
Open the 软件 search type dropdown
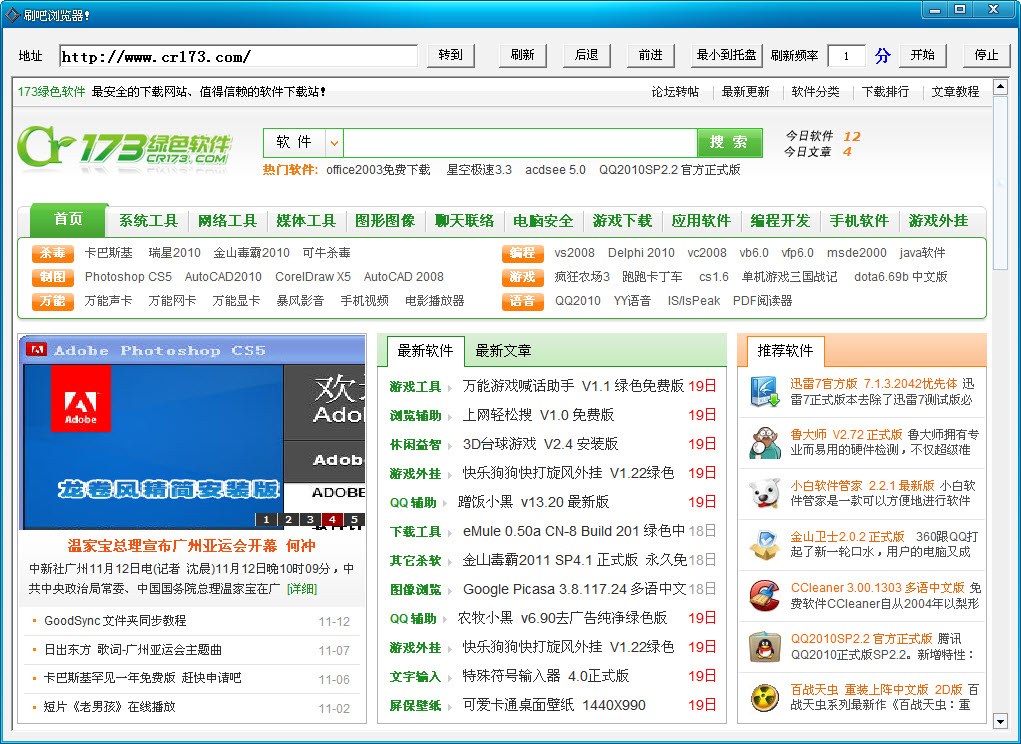(x=334, y=143)
